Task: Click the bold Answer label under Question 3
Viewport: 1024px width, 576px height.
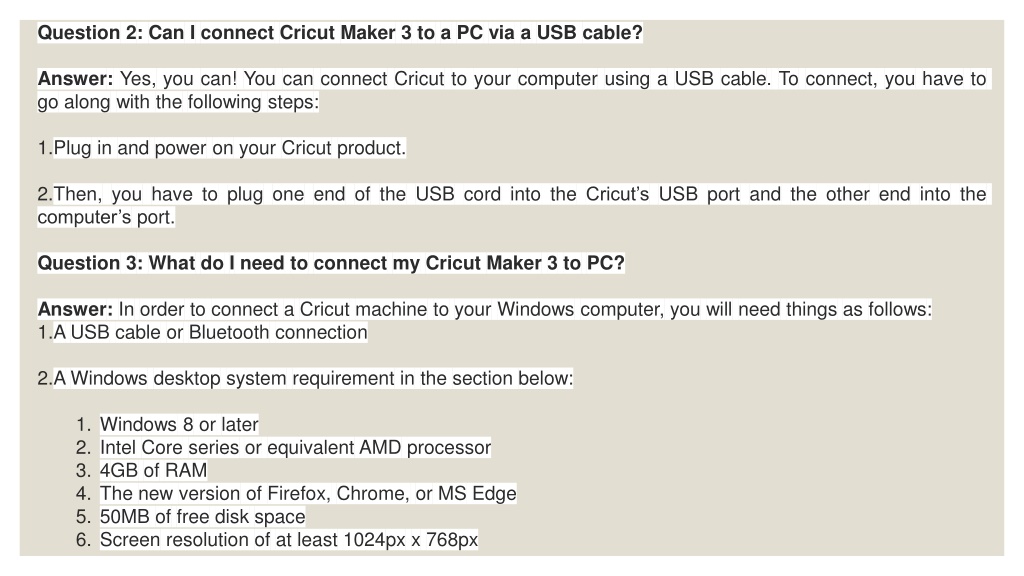Action: (x=75, y=310)
